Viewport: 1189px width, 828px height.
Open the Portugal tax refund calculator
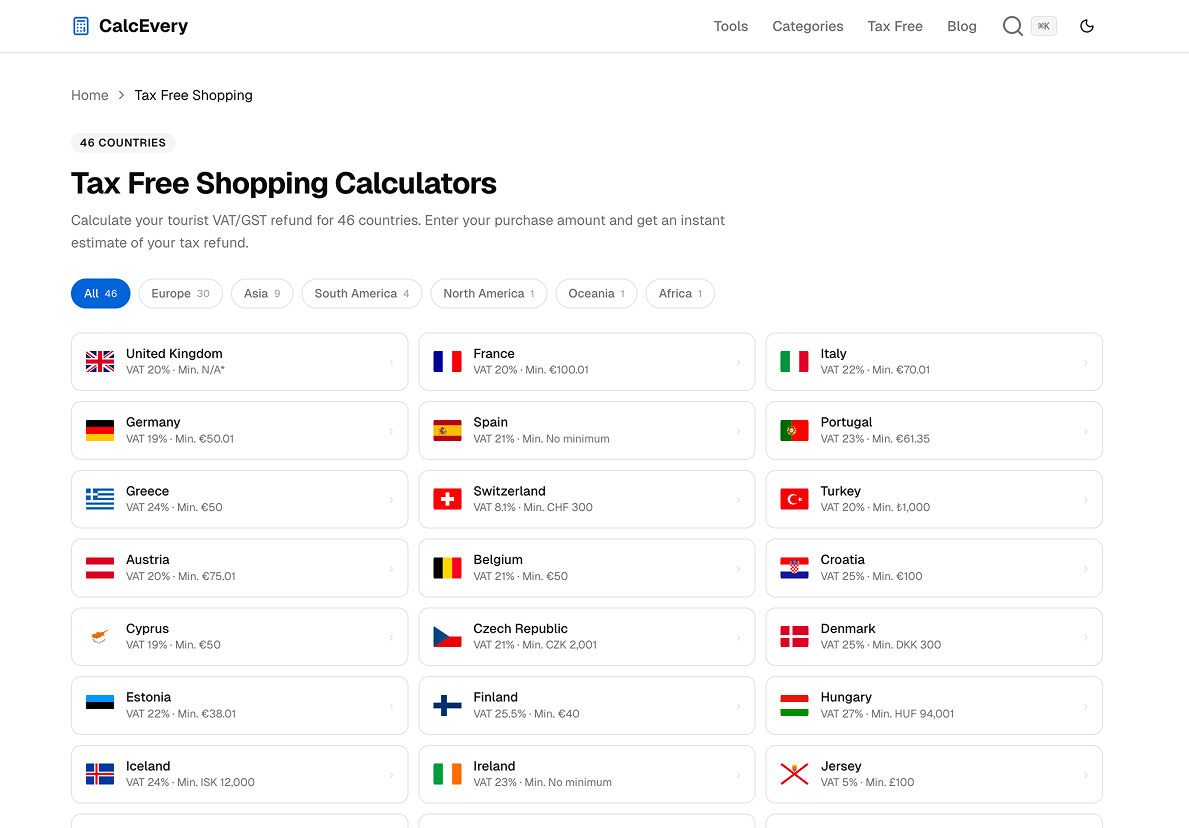pyautogui.click(x=933, y=430)
